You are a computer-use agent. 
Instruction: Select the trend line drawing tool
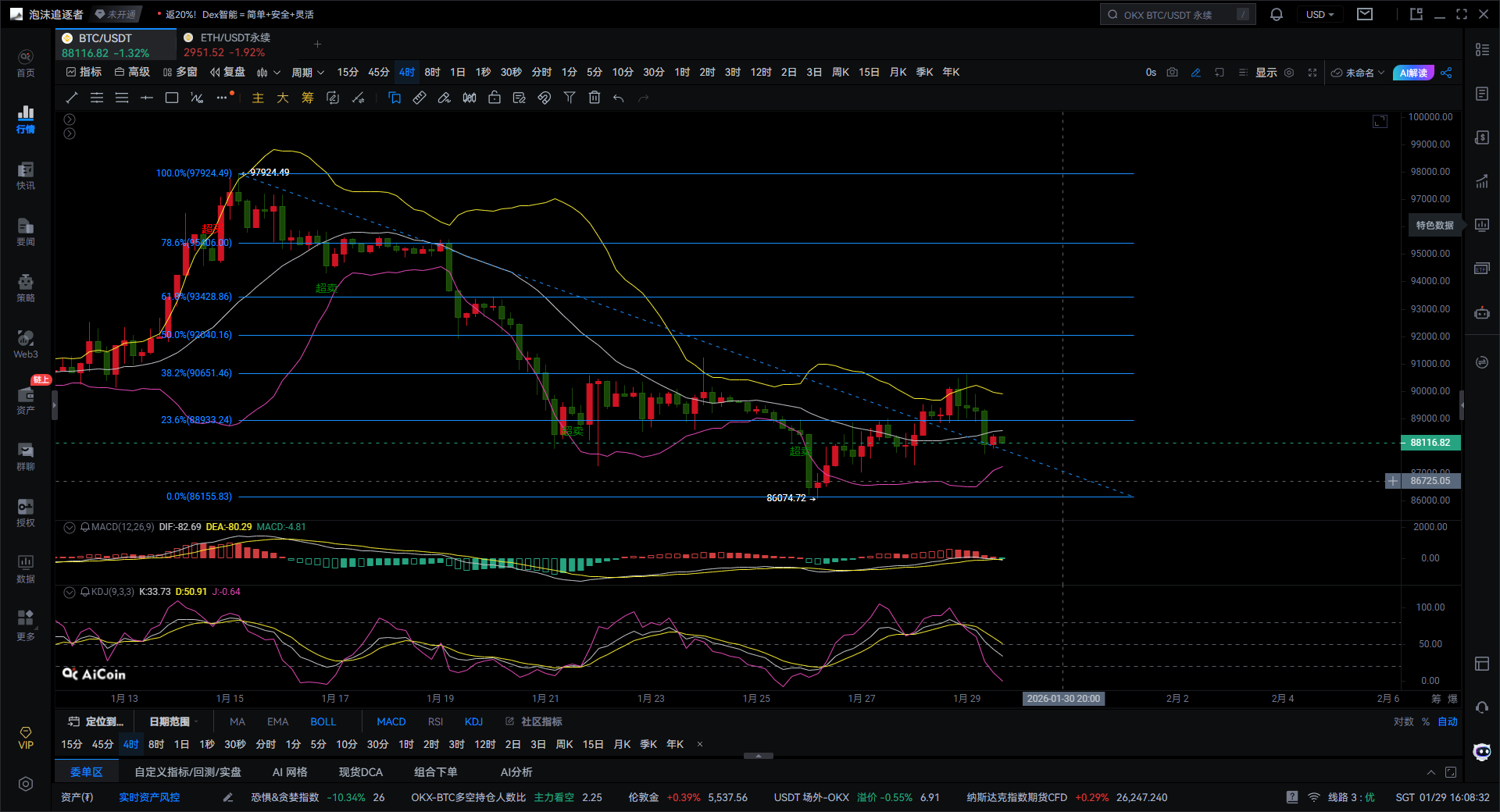[72, 98]
